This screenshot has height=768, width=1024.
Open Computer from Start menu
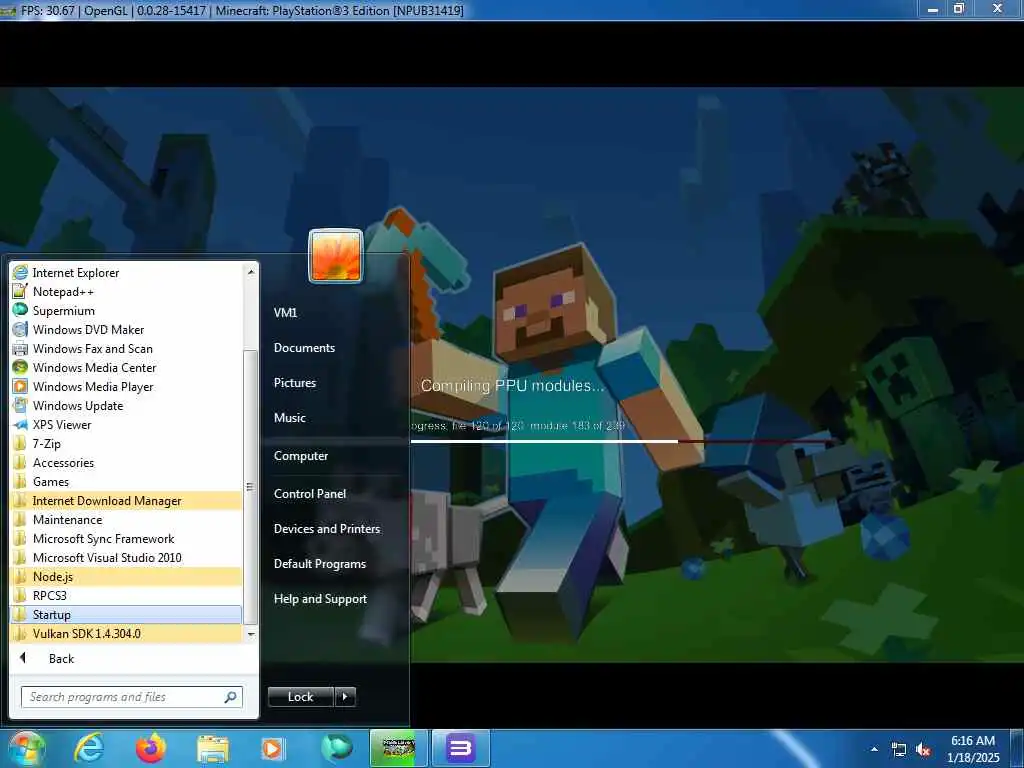tap(300, 455)
